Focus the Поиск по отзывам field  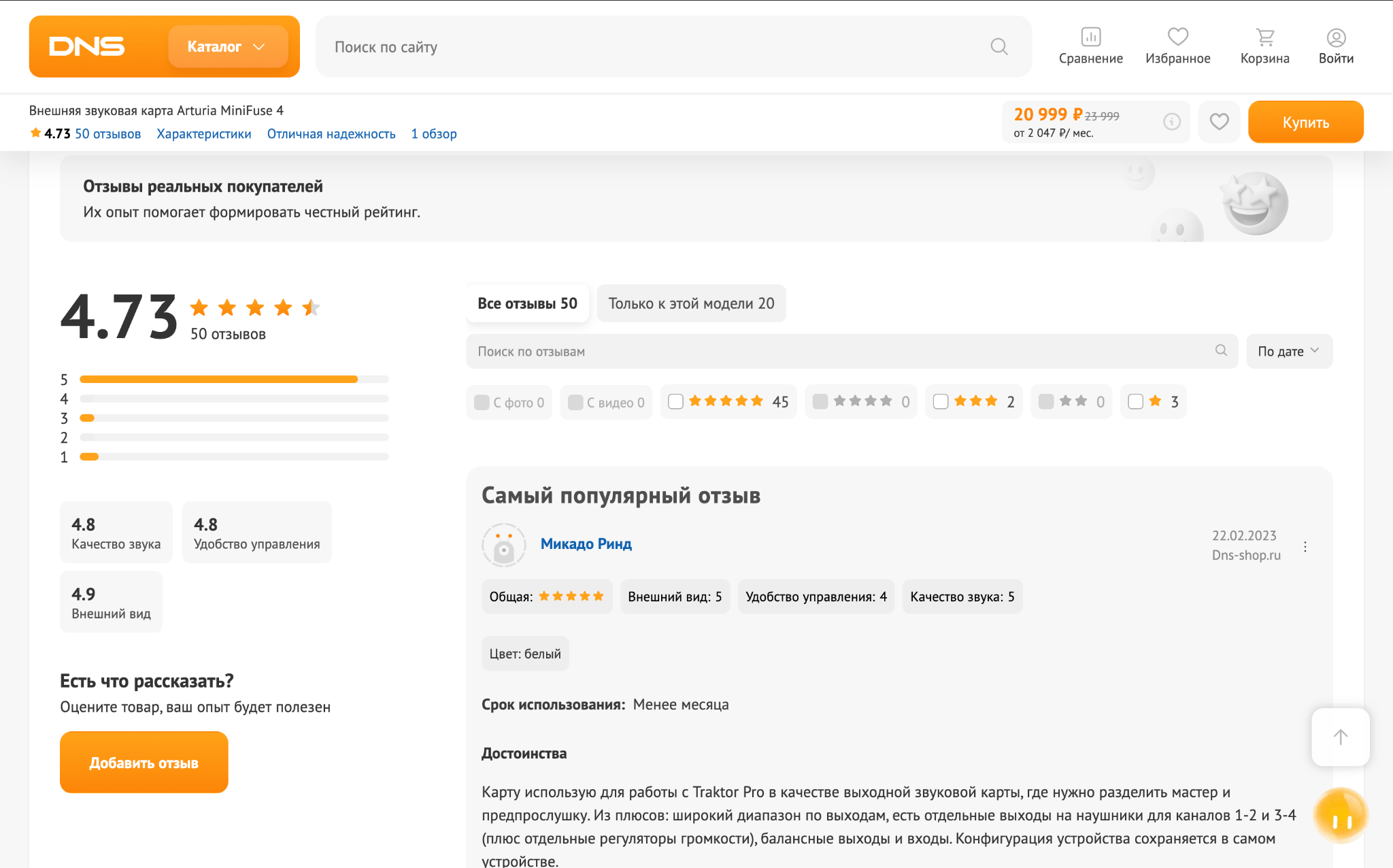point(852,351)
